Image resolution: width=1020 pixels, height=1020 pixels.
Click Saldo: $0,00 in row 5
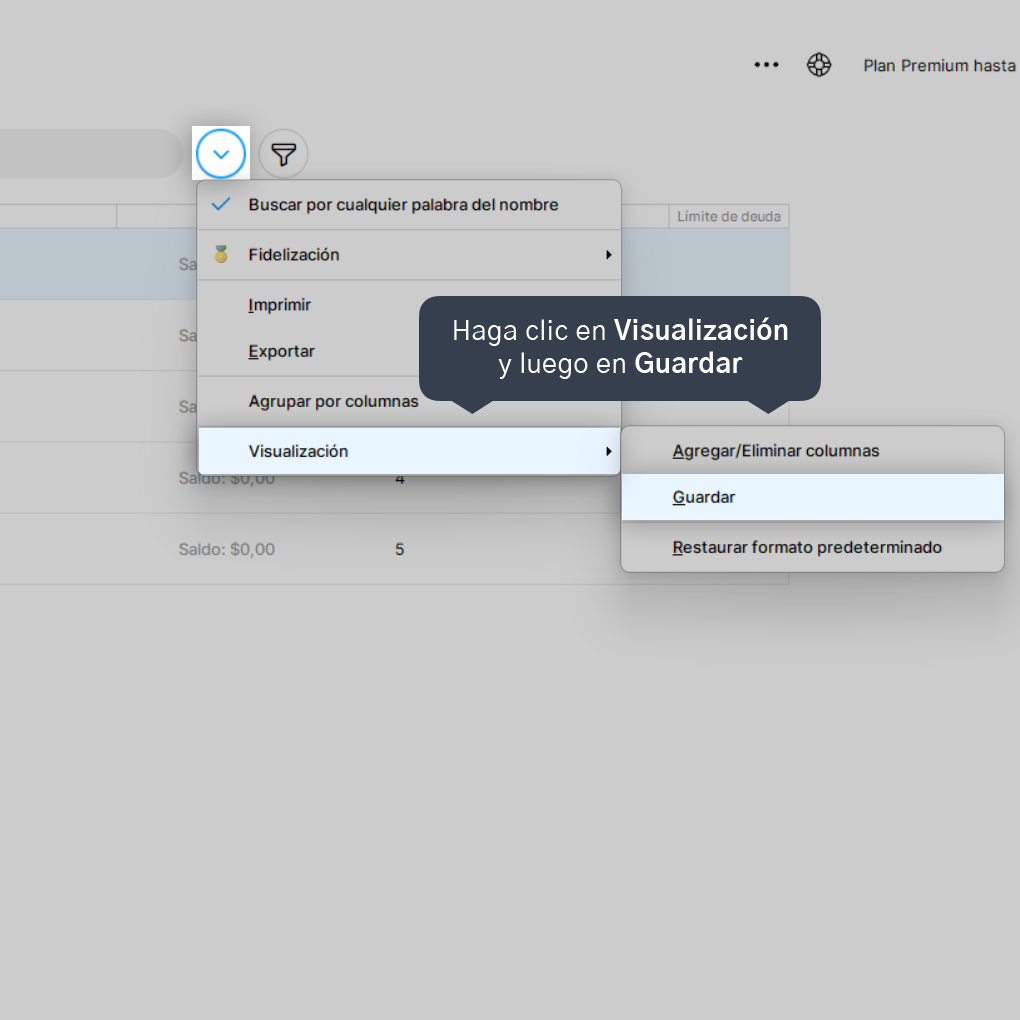(x=227, y=549)
